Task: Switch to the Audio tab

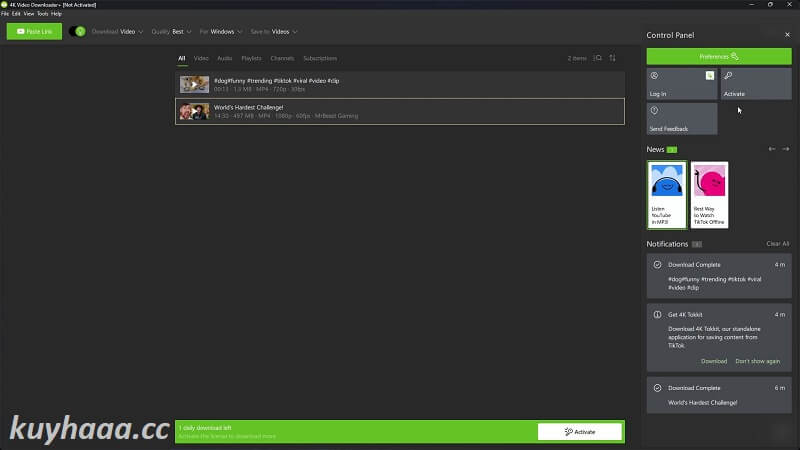Action: tap(224, 58)
